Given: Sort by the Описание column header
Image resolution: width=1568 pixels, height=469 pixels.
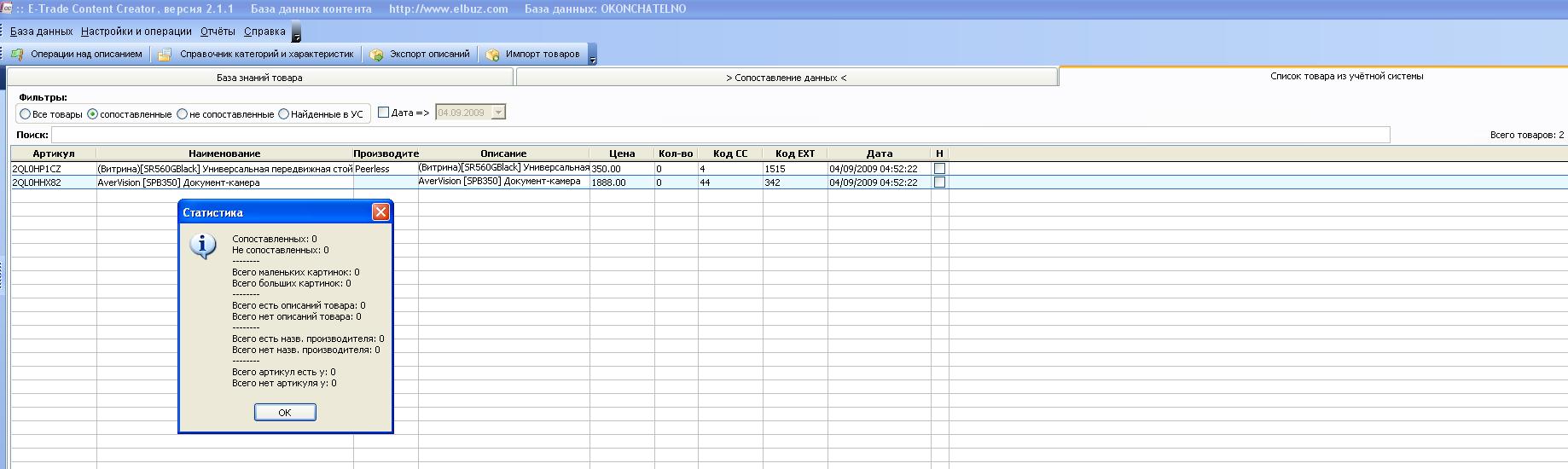Looking at the screenshot, I should (x=503, y=153).
